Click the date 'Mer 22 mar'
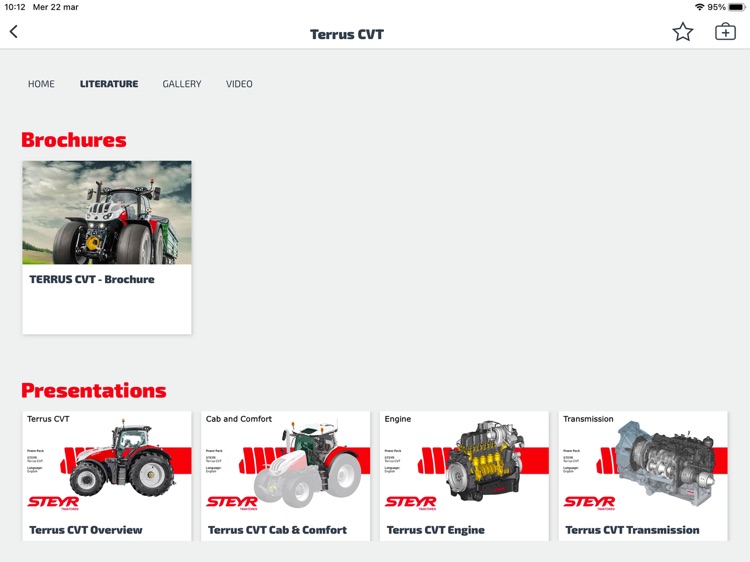The height and width of the screenshot is (562, 750). tap(55, 7)
